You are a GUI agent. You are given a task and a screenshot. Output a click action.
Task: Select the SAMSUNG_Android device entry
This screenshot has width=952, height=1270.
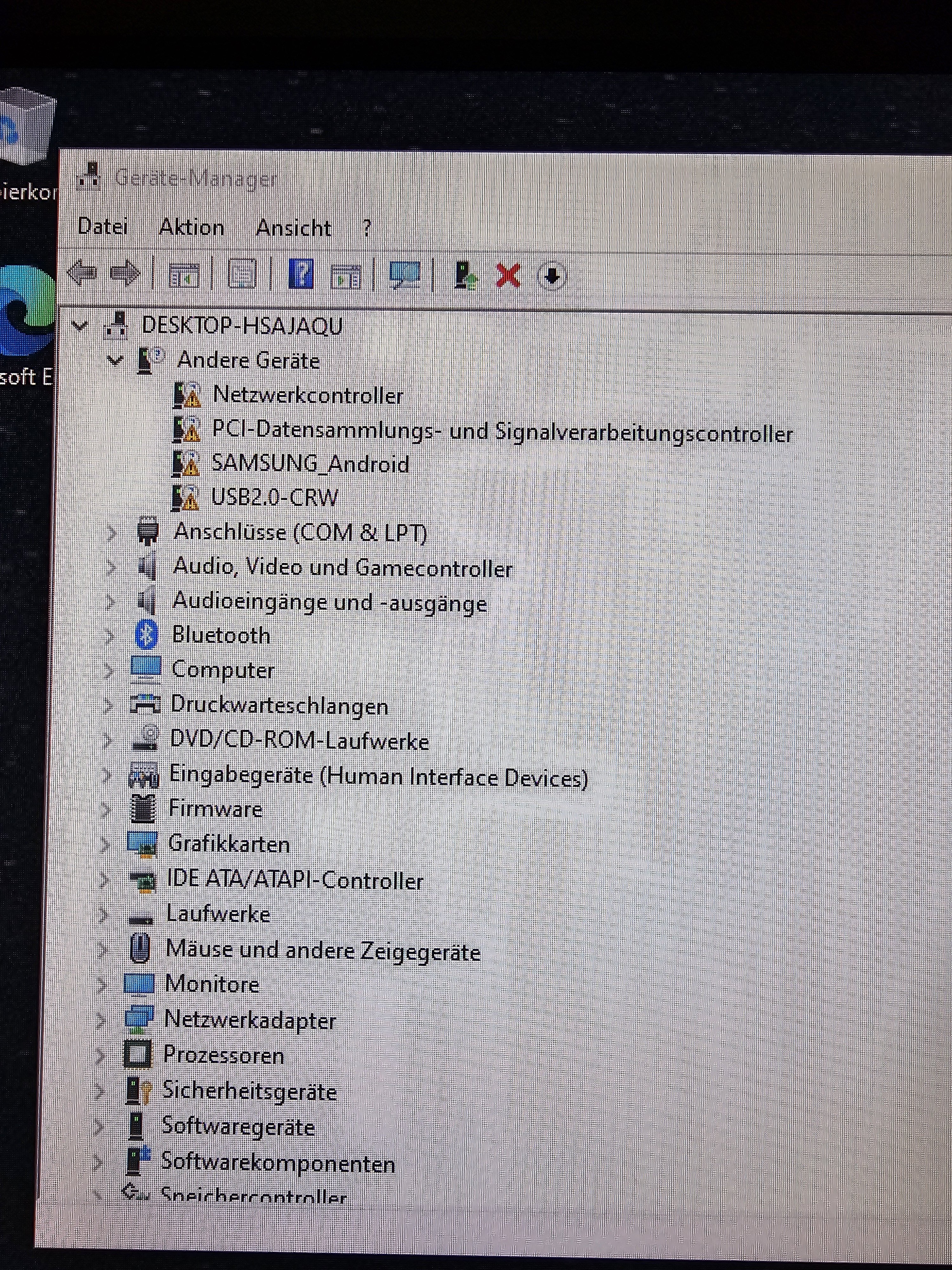pyautogui.click(x=310, y=463)
